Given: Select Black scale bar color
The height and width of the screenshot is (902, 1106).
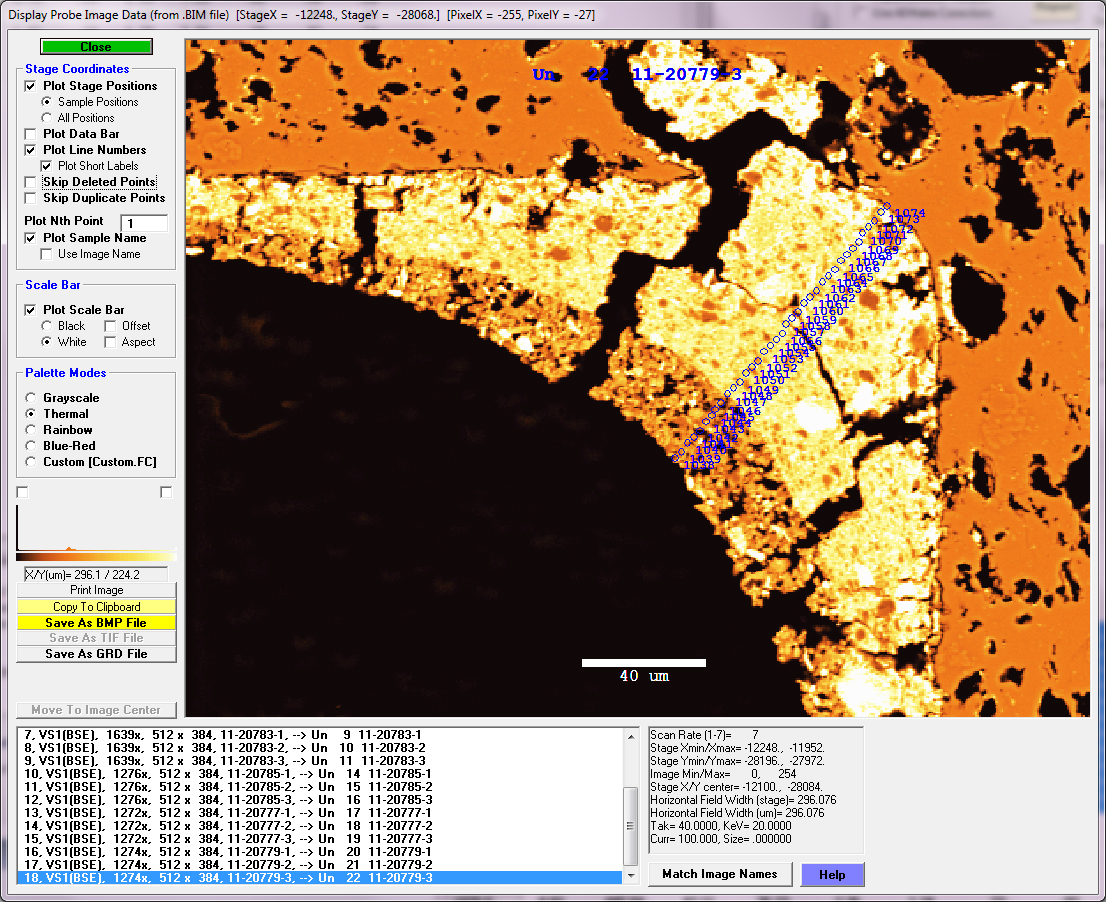Looking at the screenshot, I should [46, 326].
